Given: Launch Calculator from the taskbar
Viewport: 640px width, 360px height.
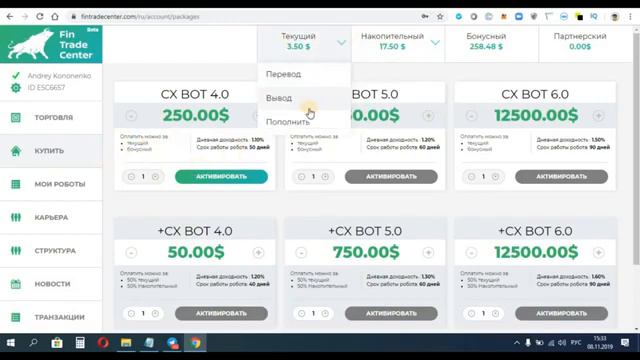Looking at the screenshot, I should 80,343.
